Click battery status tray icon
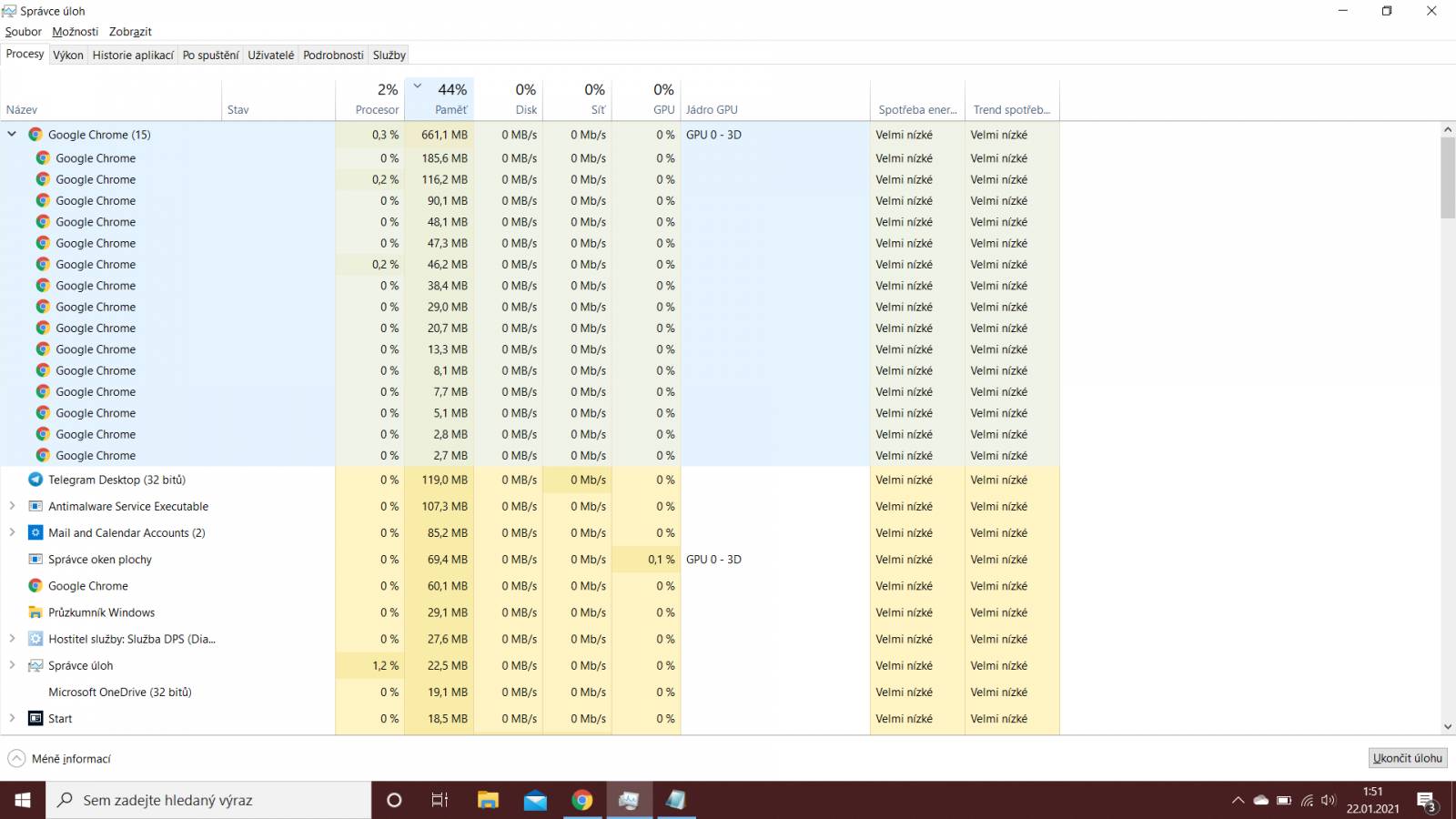The height and width of the screenshot is (819, 1456). pos(1284,801)
